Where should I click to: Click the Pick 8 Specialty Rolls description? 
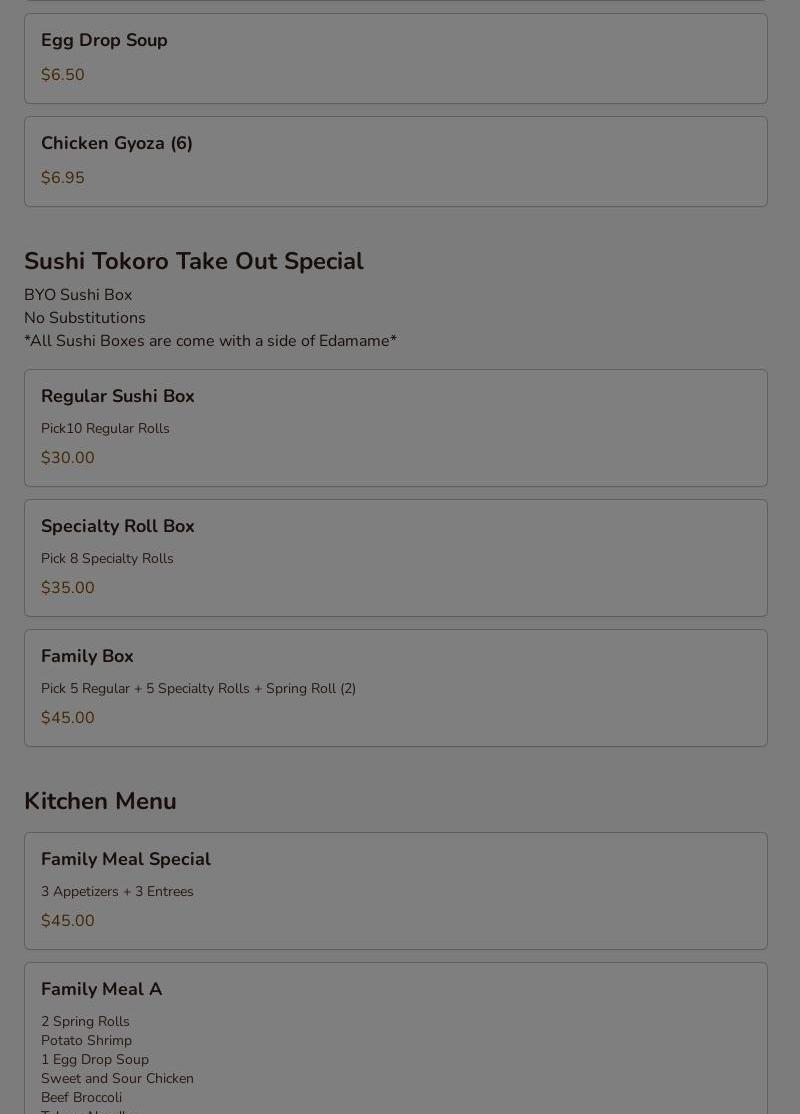pos(107,559)
